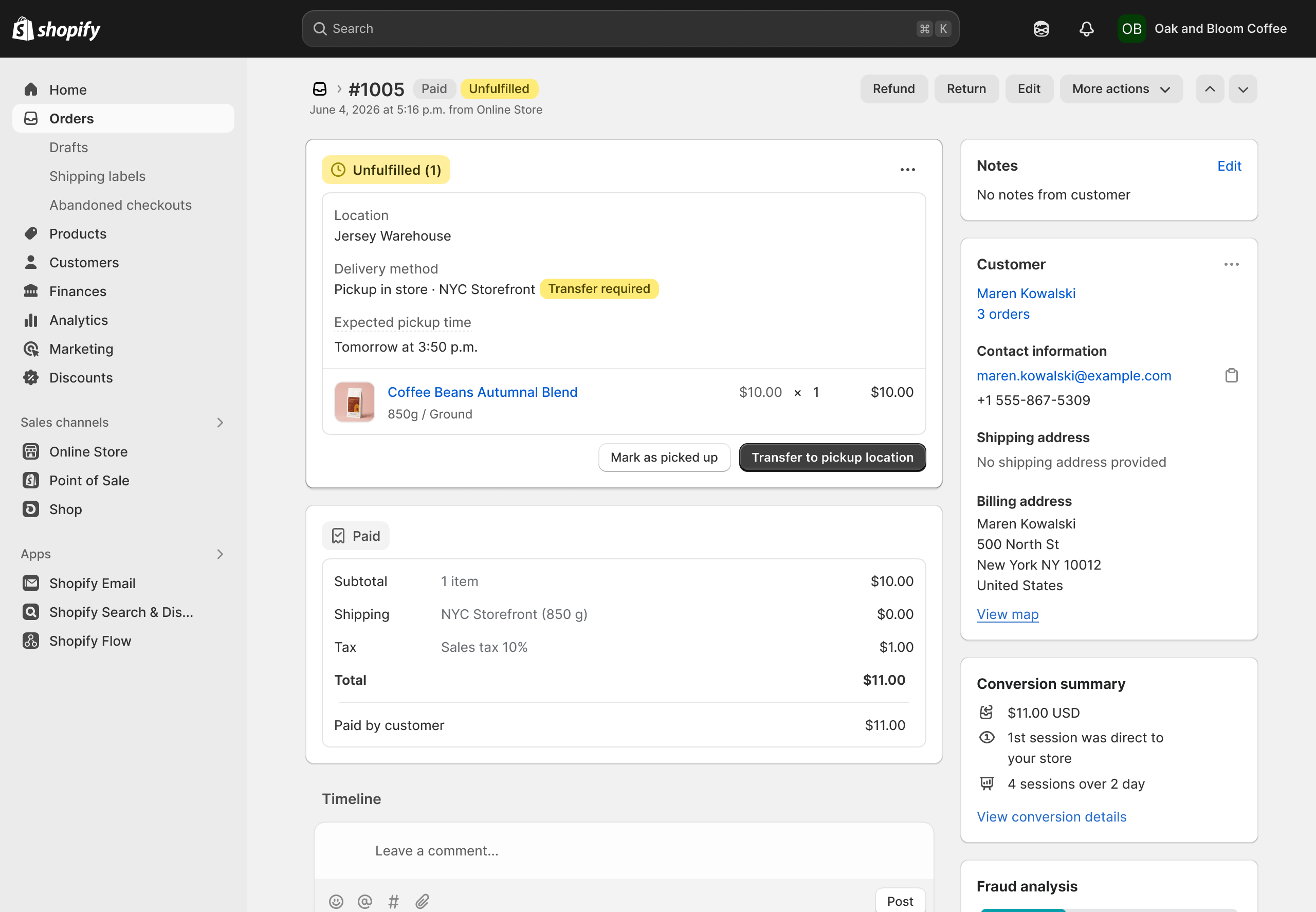
Task: Click the Analytics bar chart icon
Action: click(x=31, y=320)
